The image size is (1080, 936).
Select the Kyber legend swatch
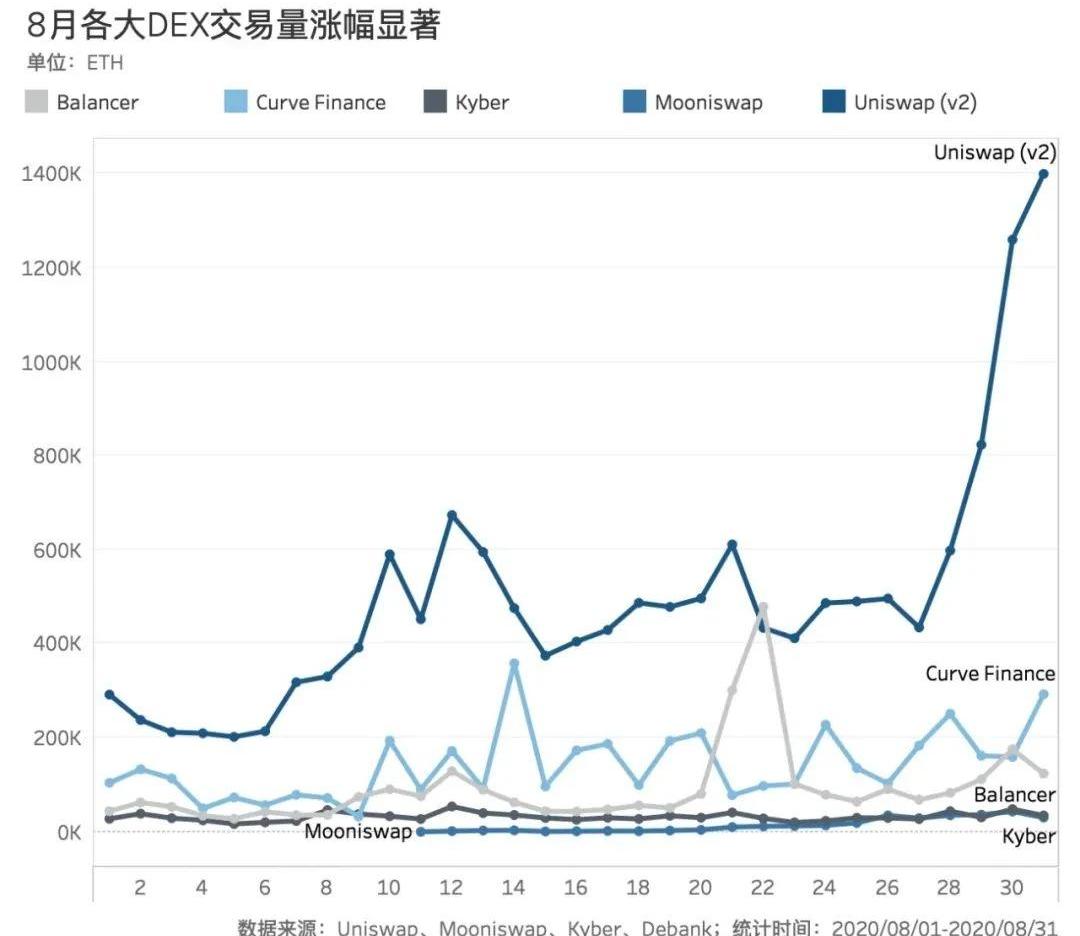pyautogui.click(x=435, y=102)
